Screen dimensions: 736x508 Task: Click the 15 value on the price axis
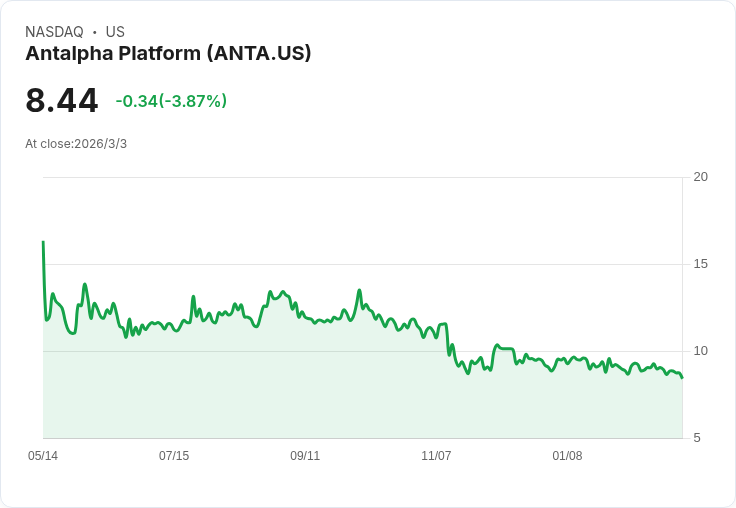pyautogui.click(x=701, y=264)
